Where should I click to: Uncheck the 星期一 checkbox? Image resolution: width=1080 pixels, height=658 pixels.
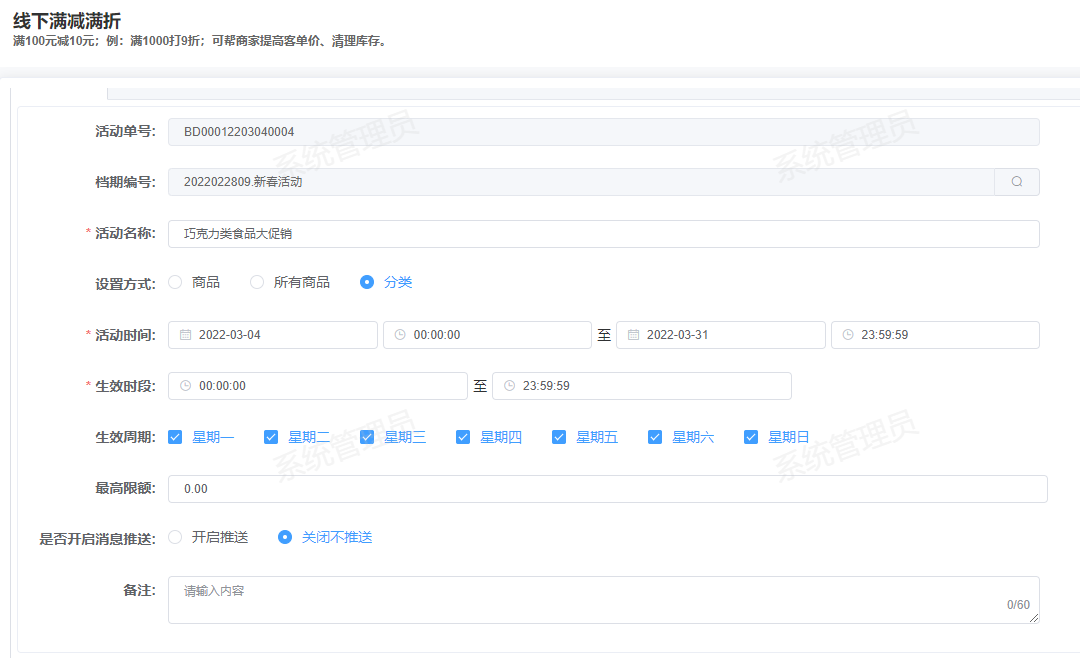(x=175, y=438)
